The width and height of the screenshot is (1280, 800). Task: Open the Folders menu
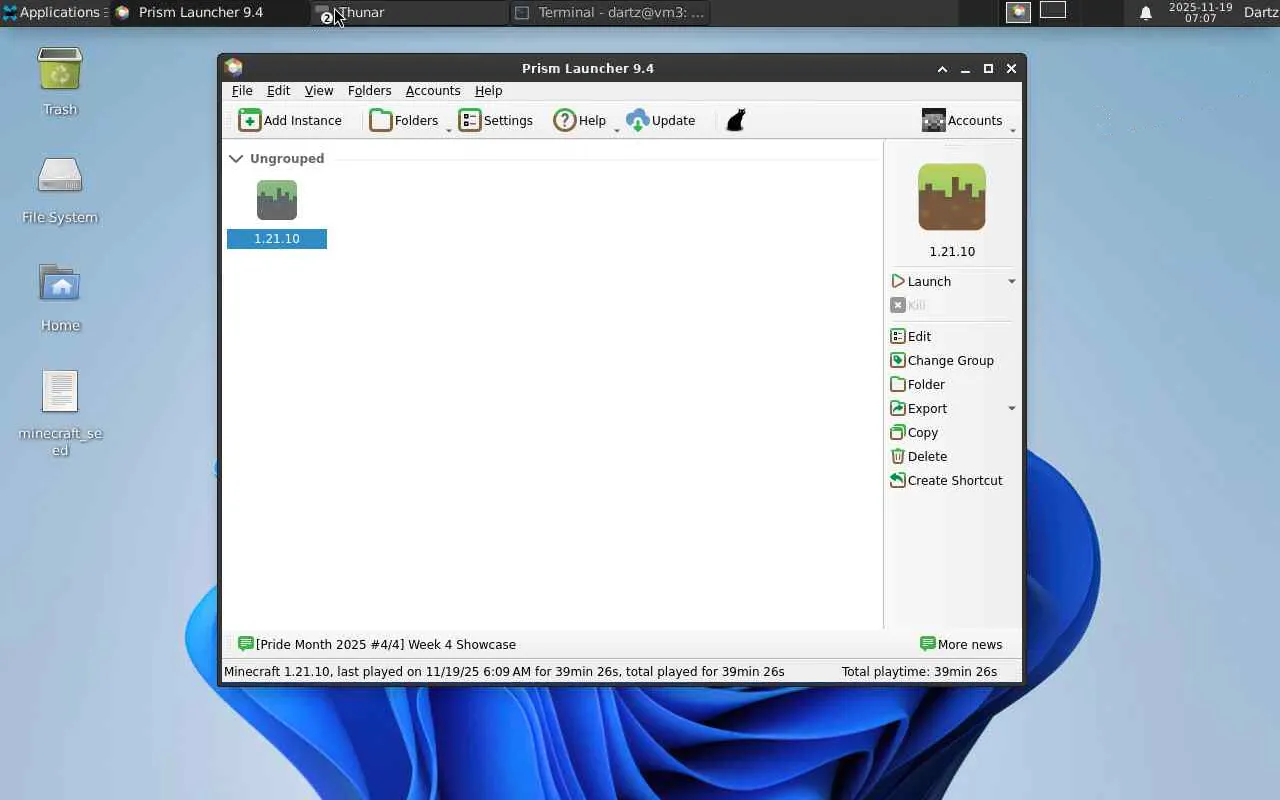click(x=369, y=91)
